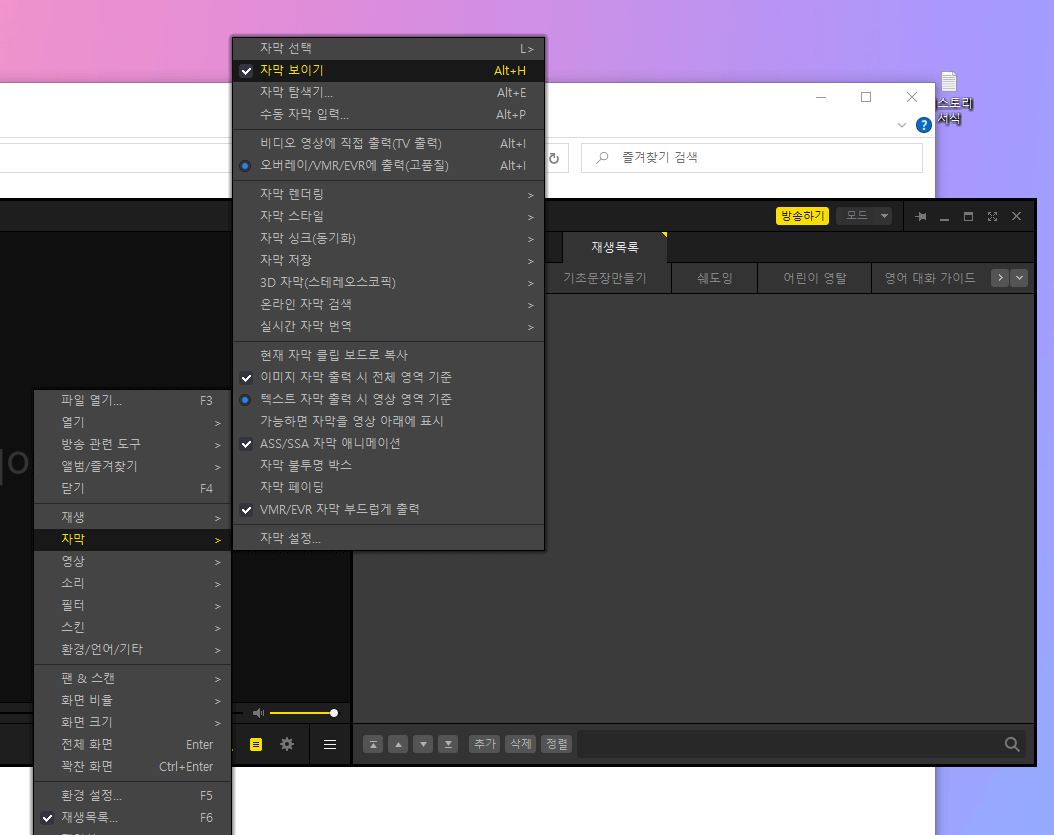
Task: Open the 모드 dropdown near broadcast button
Action: click(862, 215)
